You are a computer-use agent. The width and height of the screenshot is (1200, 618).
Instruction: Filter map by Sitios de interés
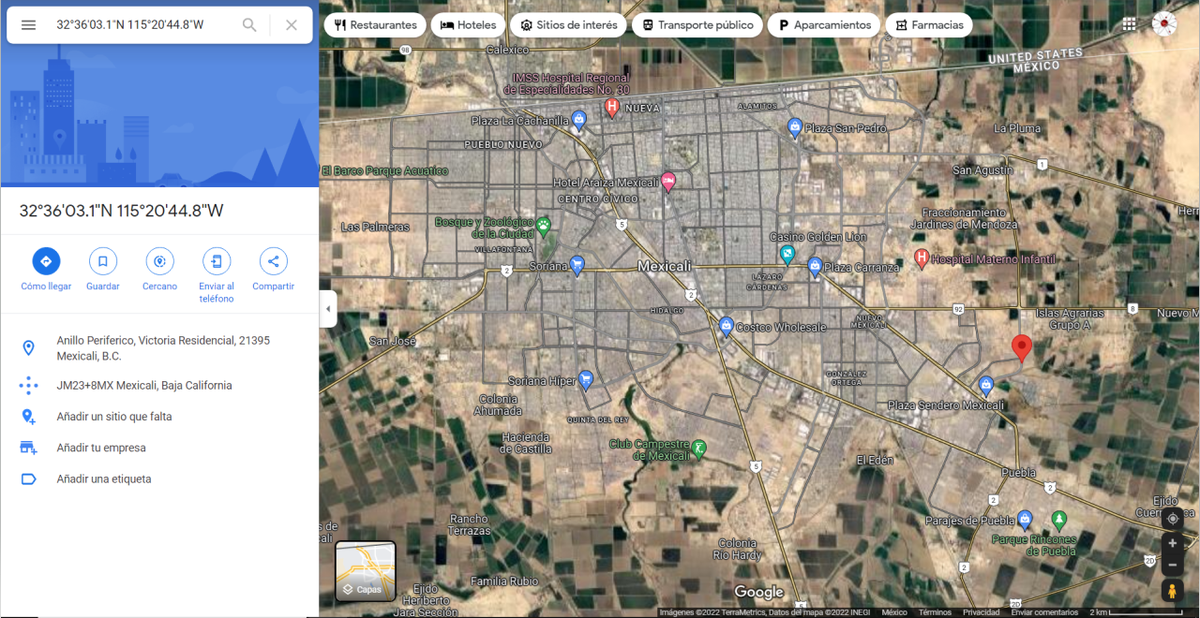[568, 25]
